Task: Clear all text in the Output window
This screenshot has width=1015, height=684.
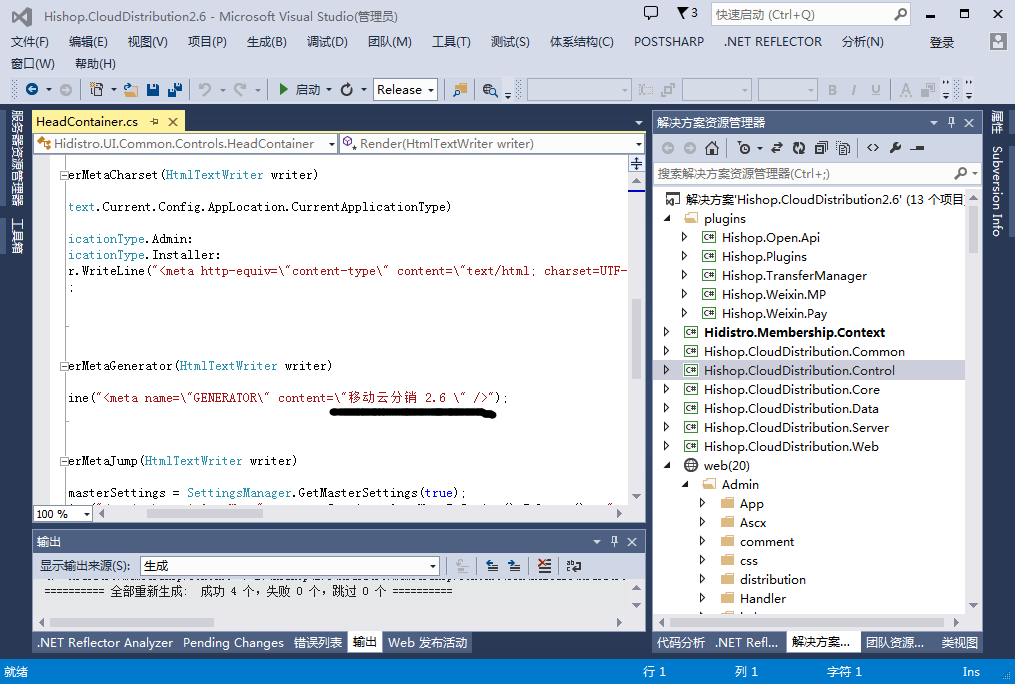Action: coord(544,566)
